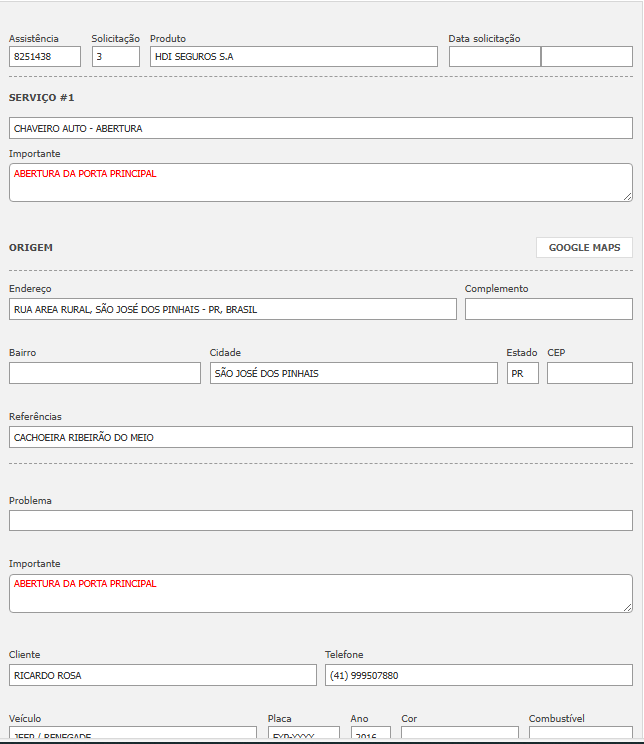Select the Cidade field

(x=353, y=373)
